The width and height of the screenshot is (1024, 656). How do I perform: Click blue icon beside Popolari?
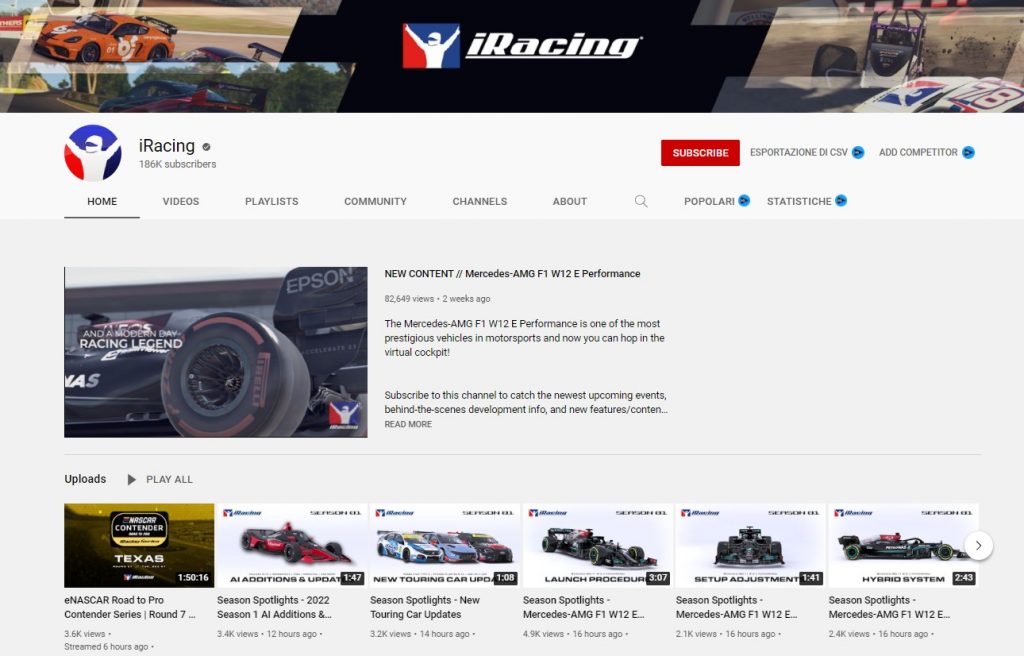tap(744, 201)
